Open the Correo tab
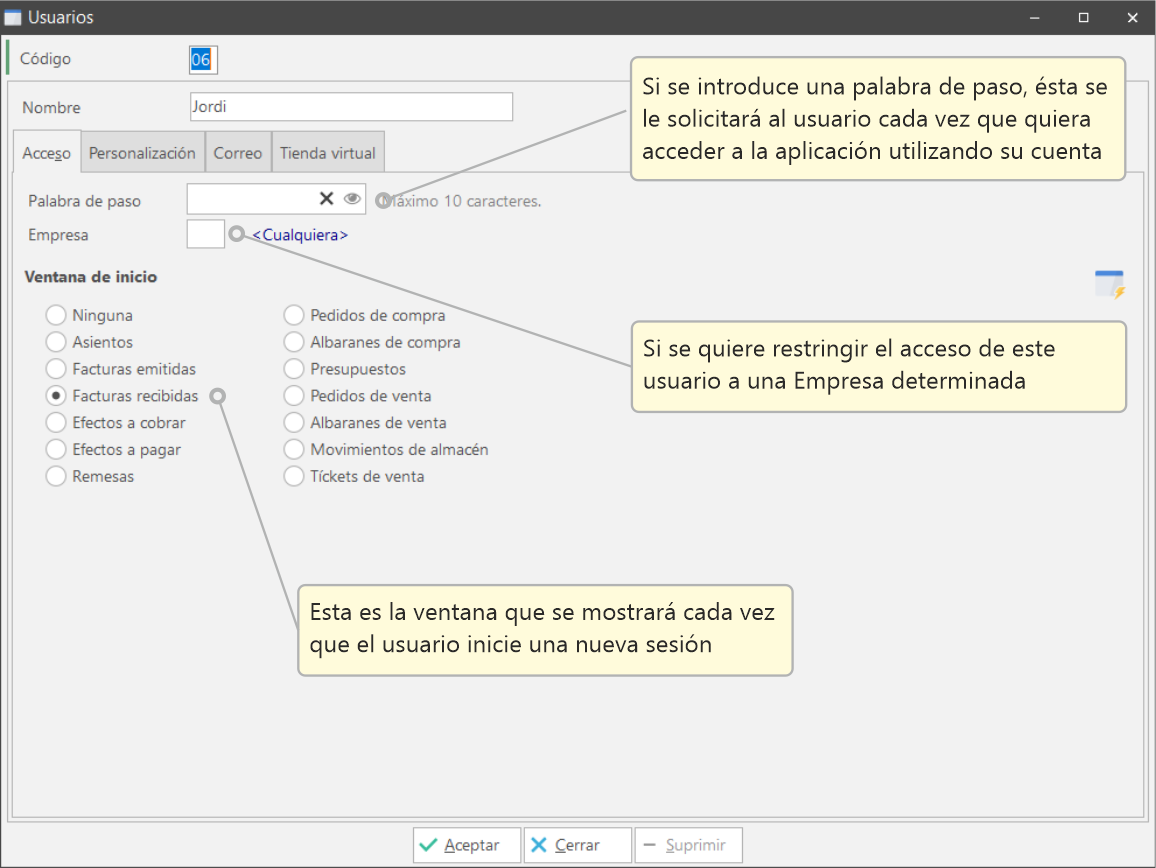The image size is (1156, 868). [238, 153]
